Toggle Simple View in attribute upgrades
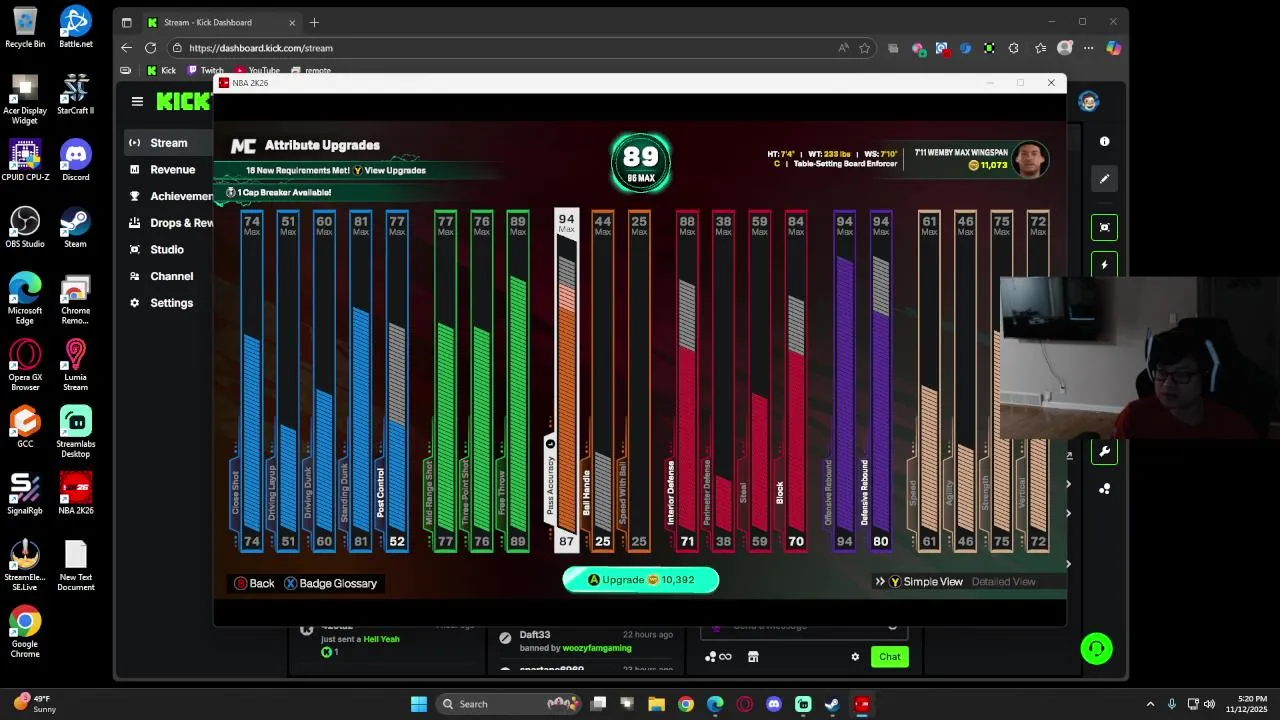The height and width of the screenshot is (720, 1280). [x=926, y=582]
